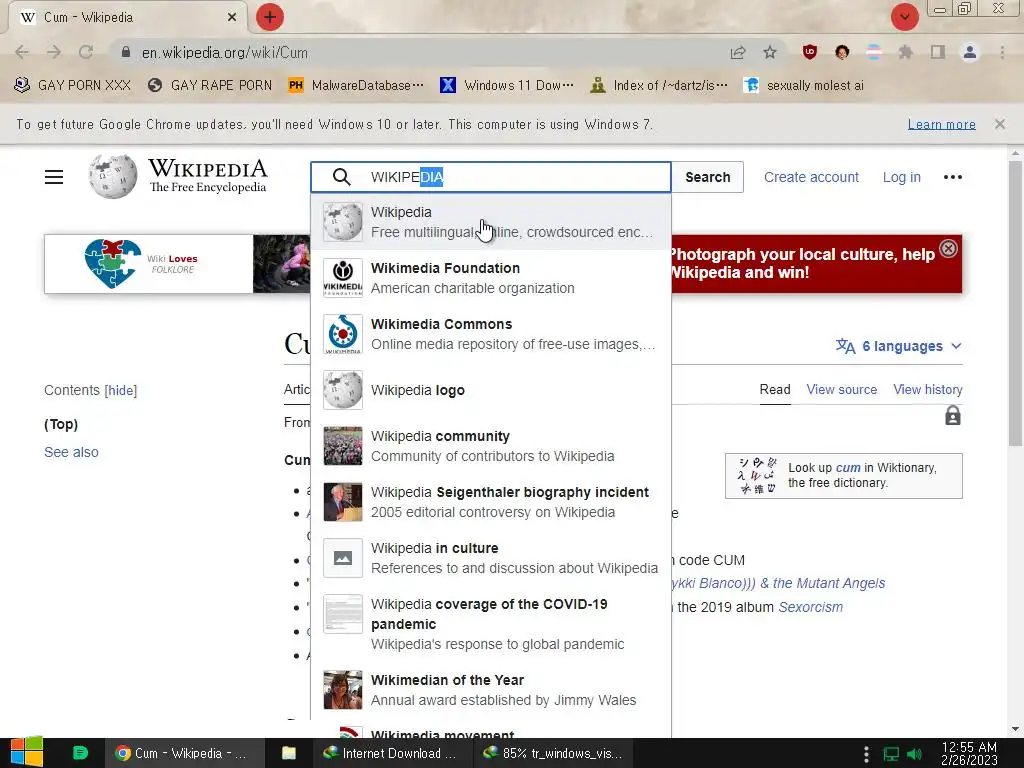The height and width of the screenshot is (768, 1024).
Task: Click the magnifier icon in search box
Action: 341,177
